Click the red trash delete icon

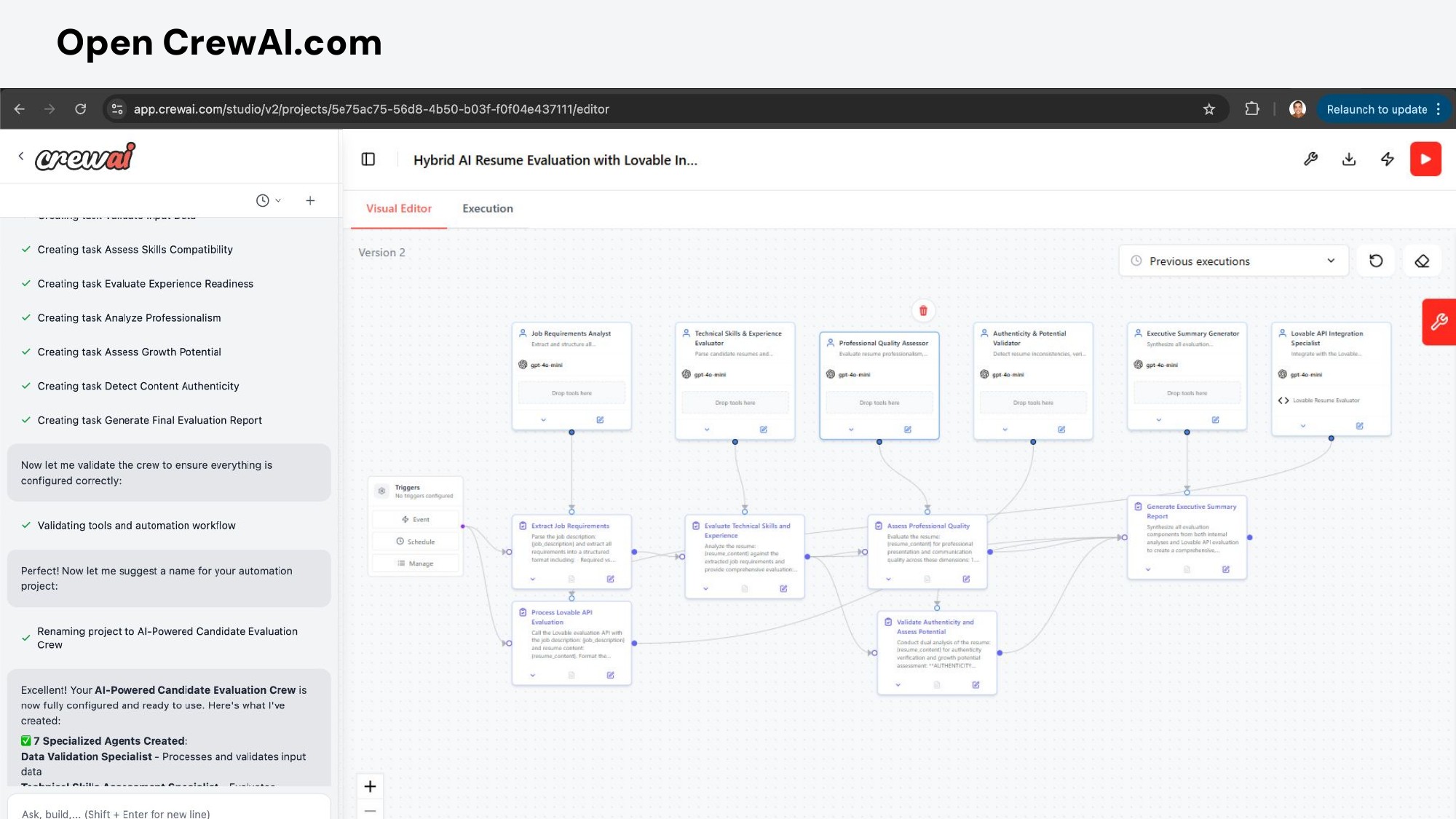point(923,311)
